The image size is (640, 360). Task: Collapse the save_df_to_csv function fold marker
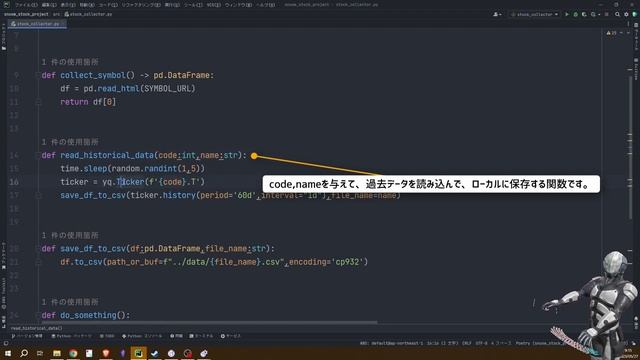click(x=38, y=248)
